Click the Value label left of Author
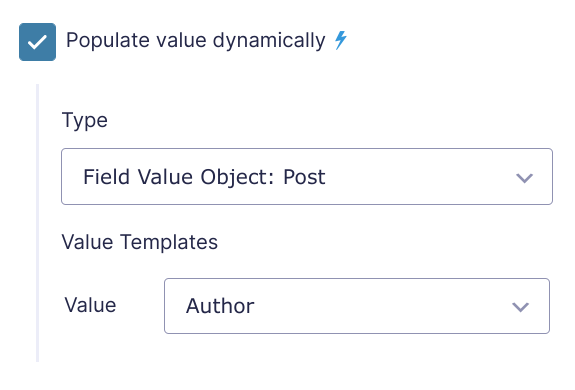The image size is (575, 390). pyautogui.click(x=90, y=305)
